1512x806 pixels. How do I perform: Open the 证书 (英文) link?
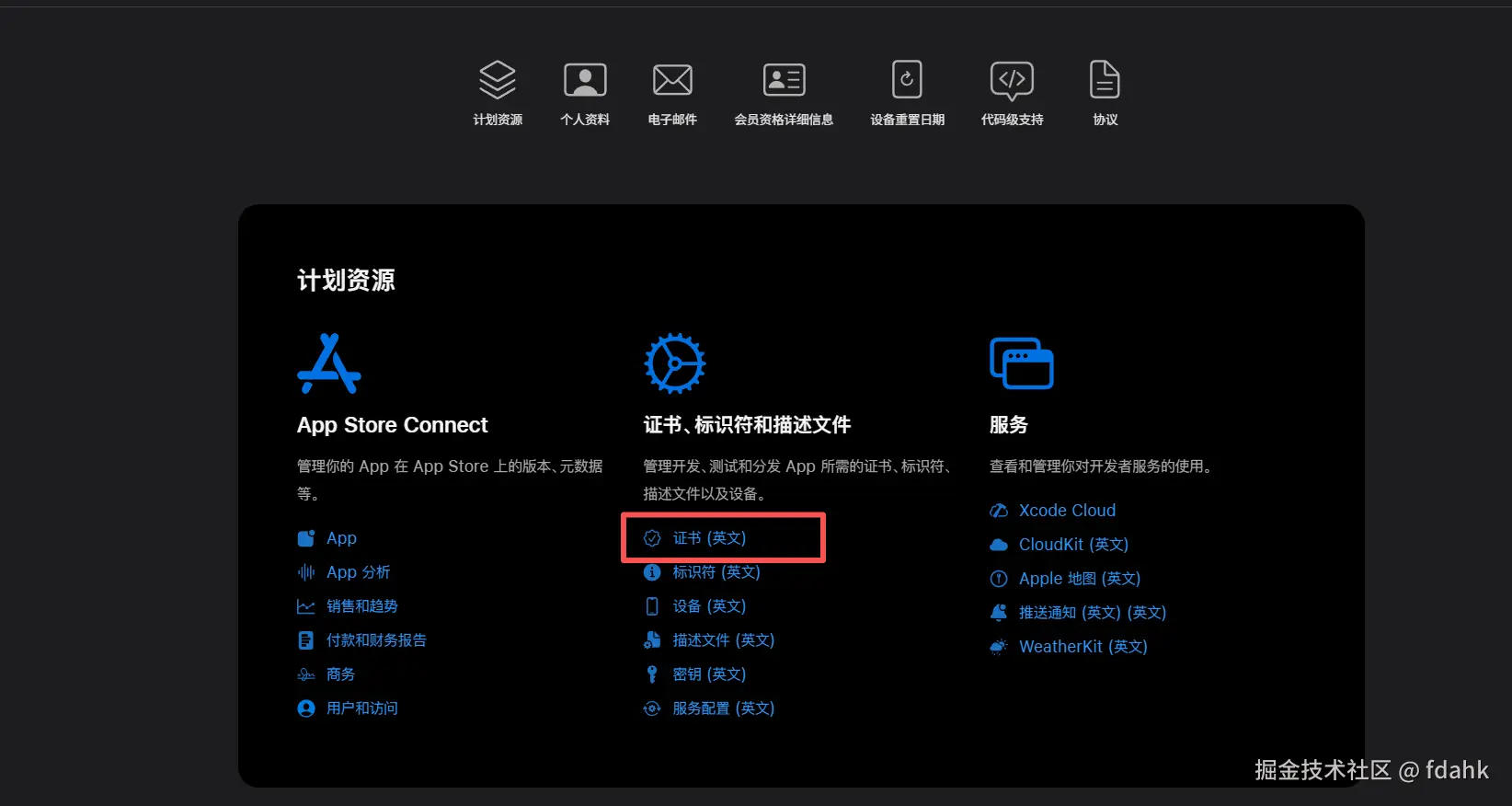709,538
